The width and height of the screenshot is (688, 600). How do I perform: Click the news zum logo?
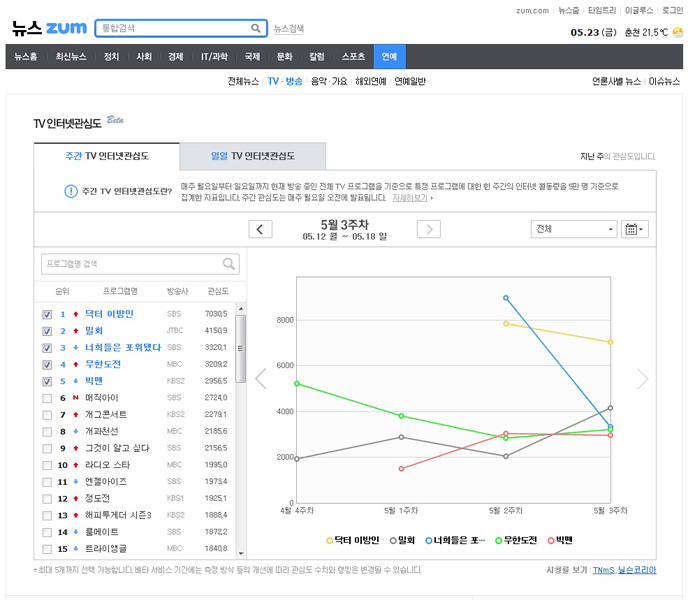coord(46,29)
